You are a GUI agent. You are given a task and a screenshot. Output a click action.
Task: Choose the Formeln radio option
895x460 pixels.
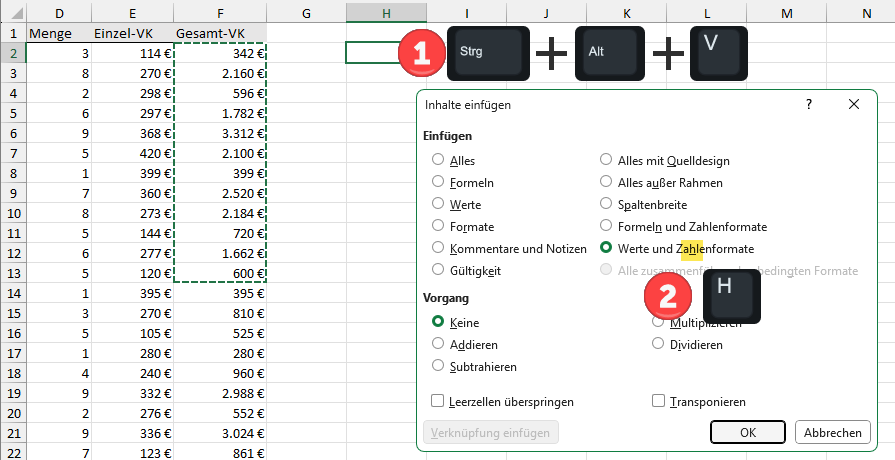click(438, 182)
